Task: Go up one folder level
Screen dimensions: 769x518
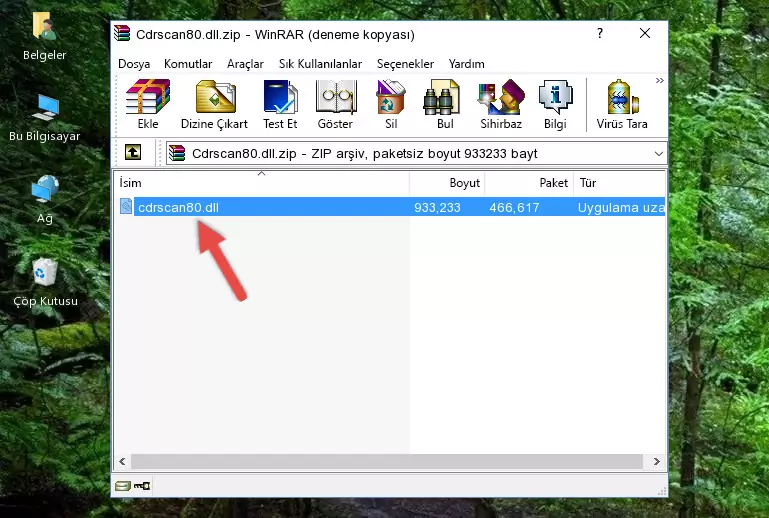Action: [133, 153]
